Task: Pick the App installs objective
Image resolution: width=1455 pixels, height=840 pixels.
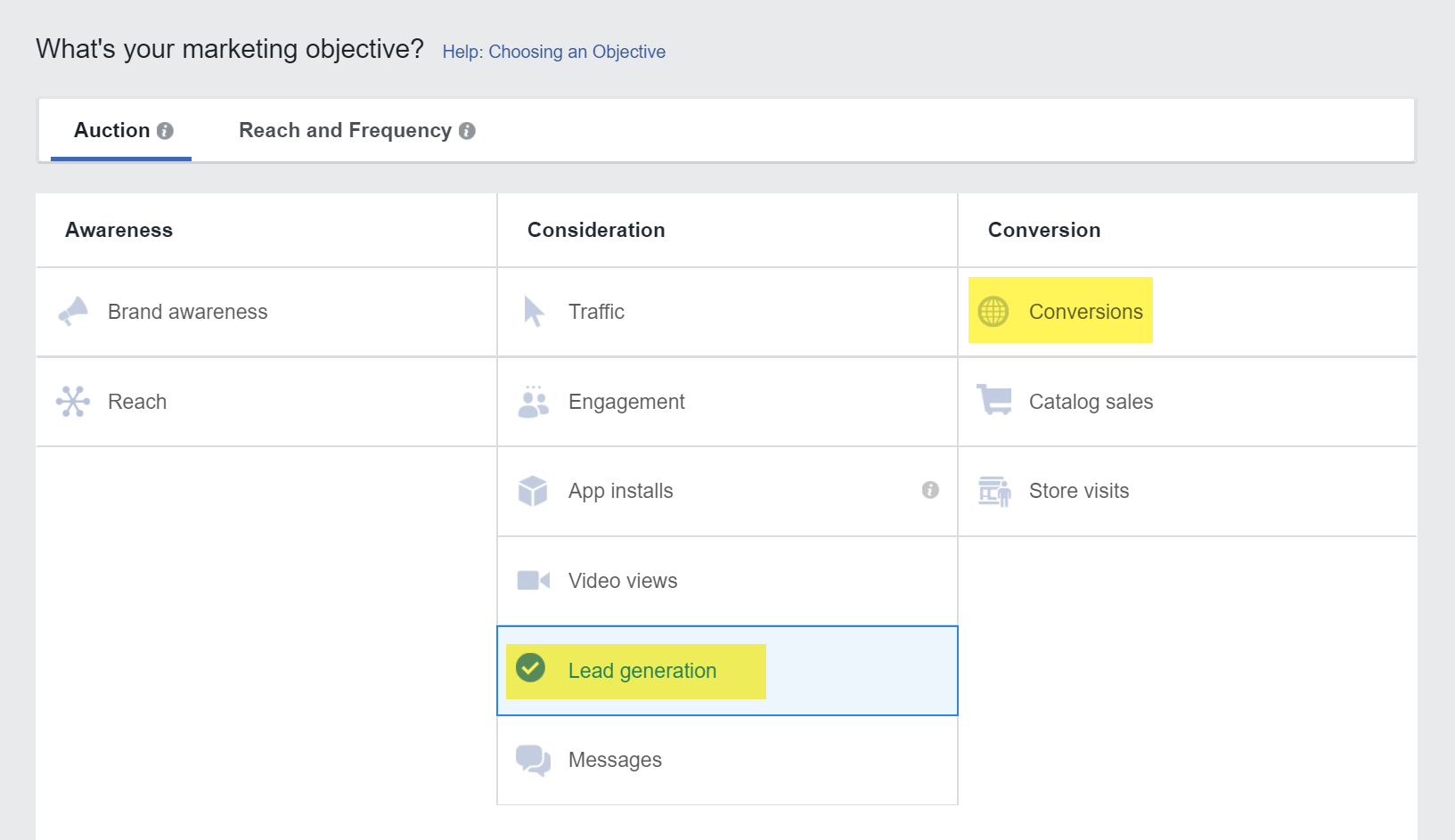Action: click(x=727, y=491)
